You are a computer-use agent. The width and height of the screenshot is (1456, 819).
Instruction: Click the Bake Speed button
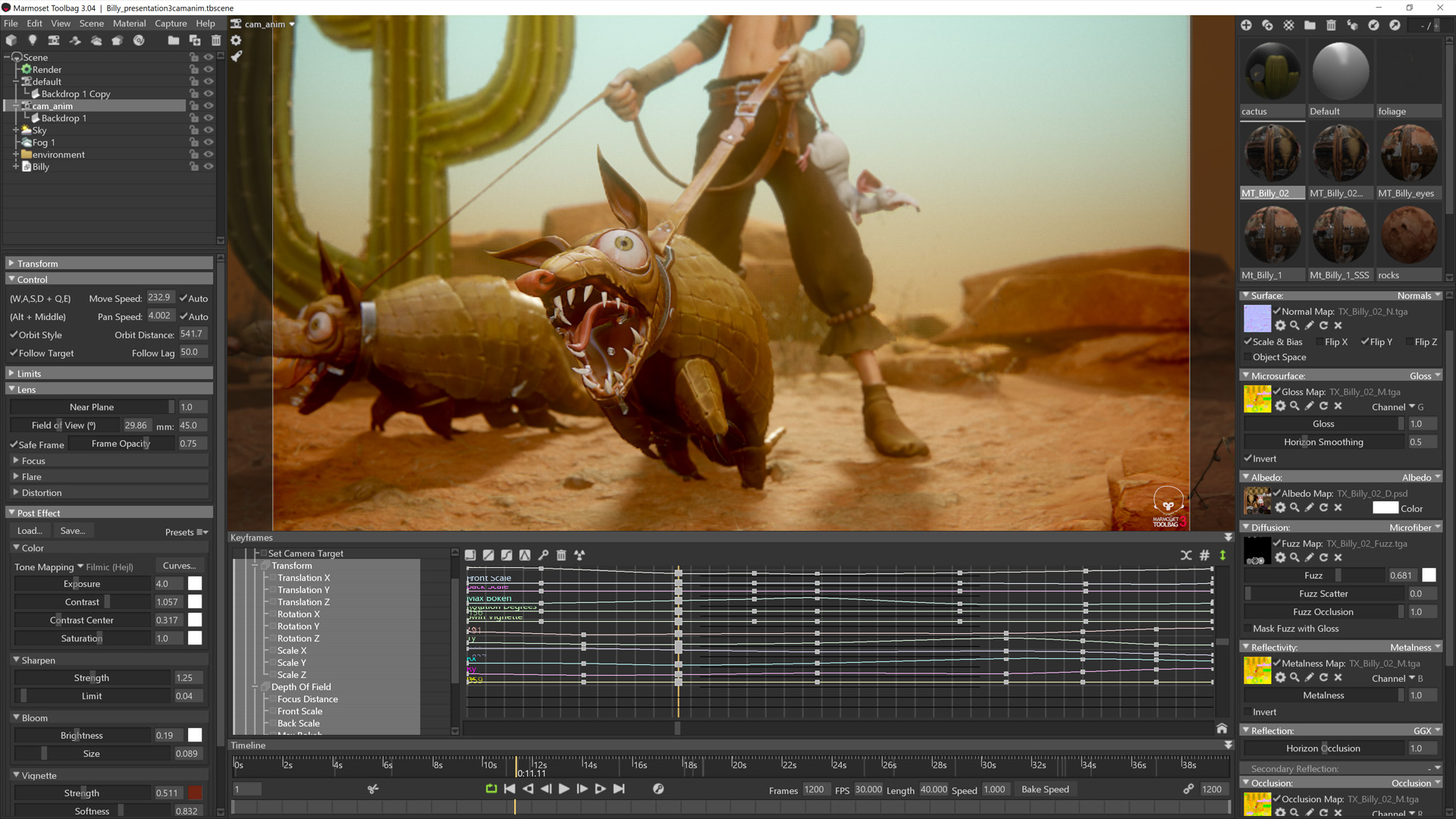(1045, 789)
